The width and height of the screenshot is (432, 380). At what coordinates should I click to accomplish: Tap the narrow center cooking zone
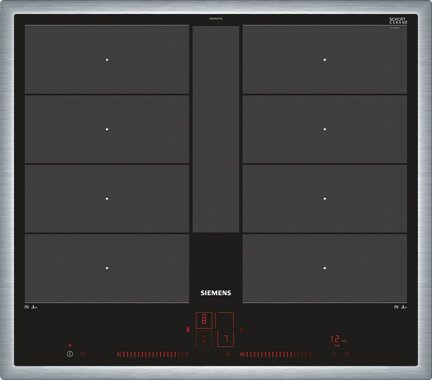coord(216,129)
